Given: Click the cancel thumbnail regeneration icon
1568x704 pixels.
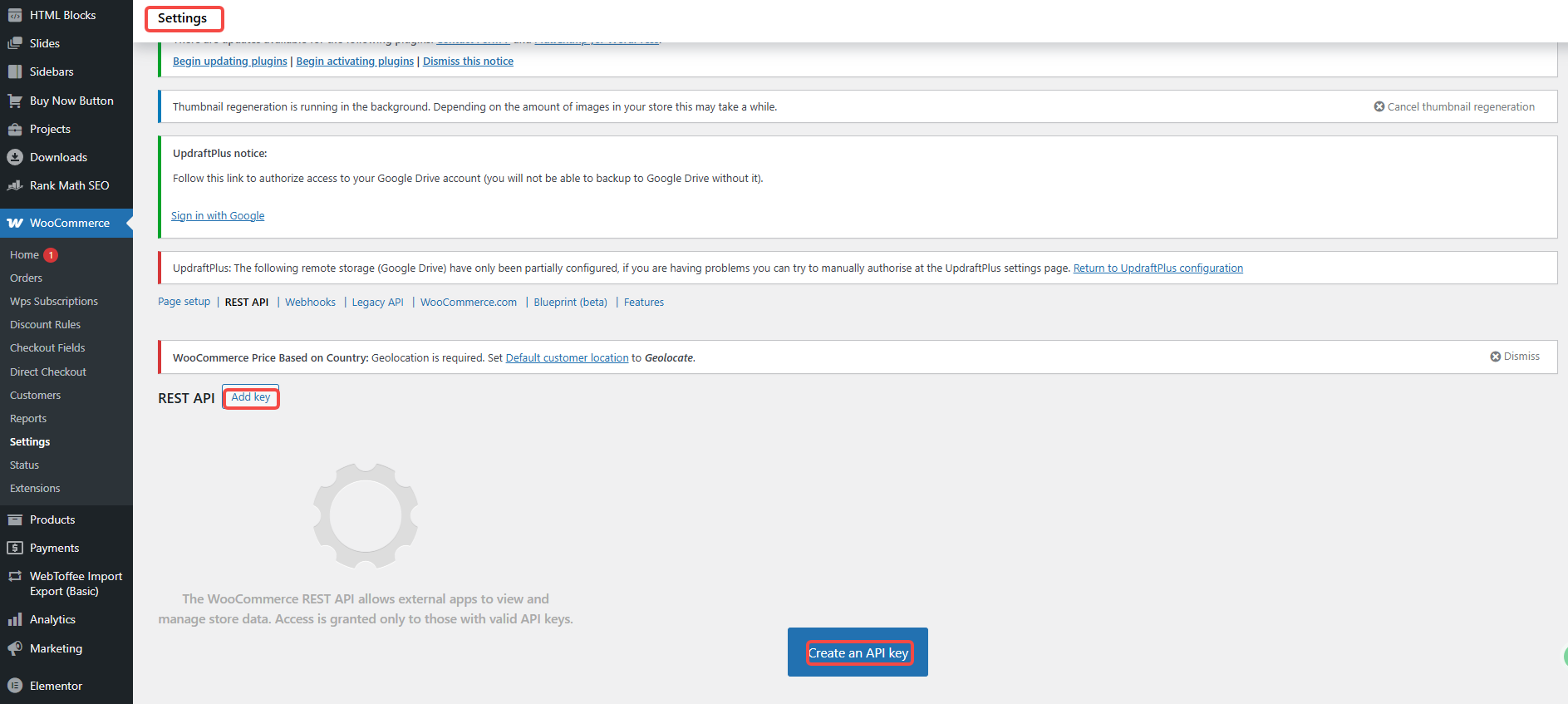Looking at the screenshot, I should pyautogui.click(x=1379, y=106).
